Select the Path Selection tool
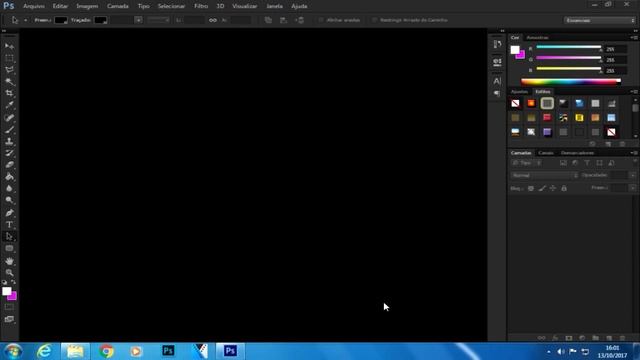This screenshot has width=640, height=360. [9, 237]
